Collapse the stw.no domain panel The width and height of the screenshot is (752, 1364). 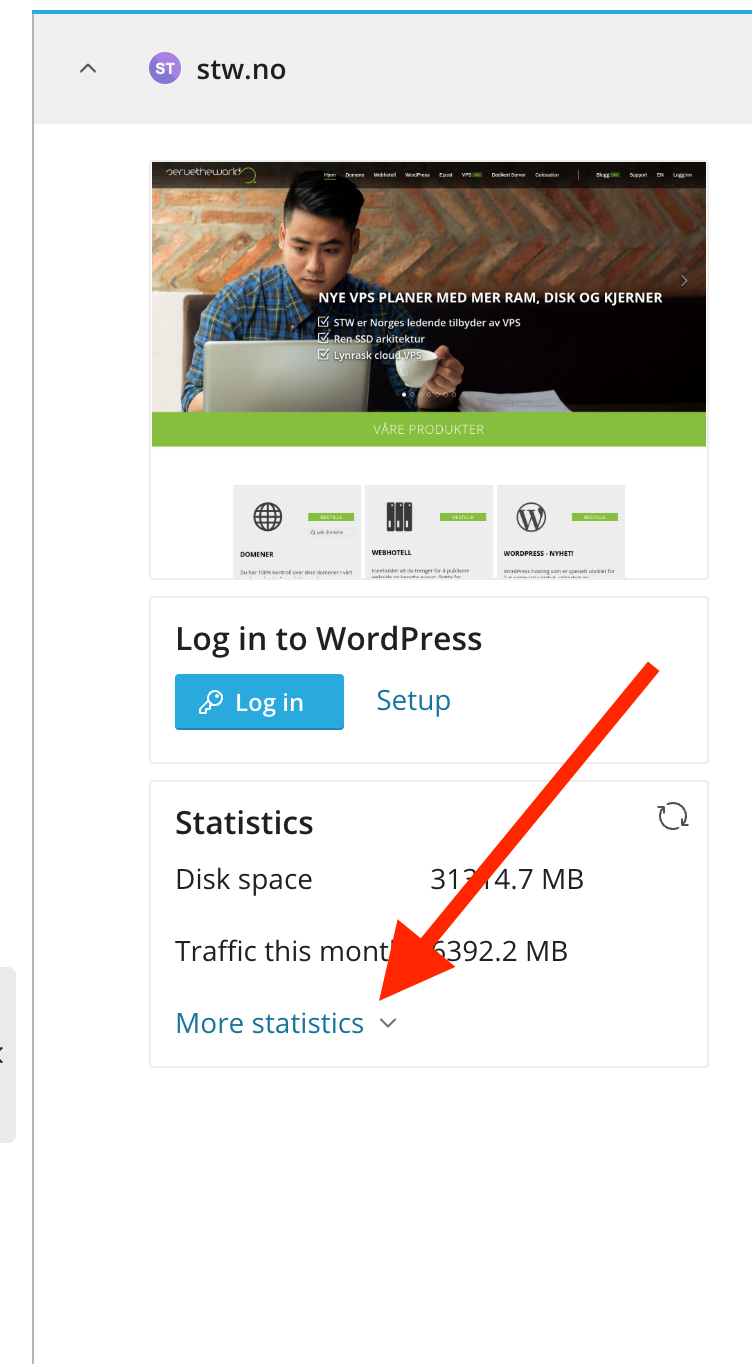pyautogui.click(x=88, y=69)
